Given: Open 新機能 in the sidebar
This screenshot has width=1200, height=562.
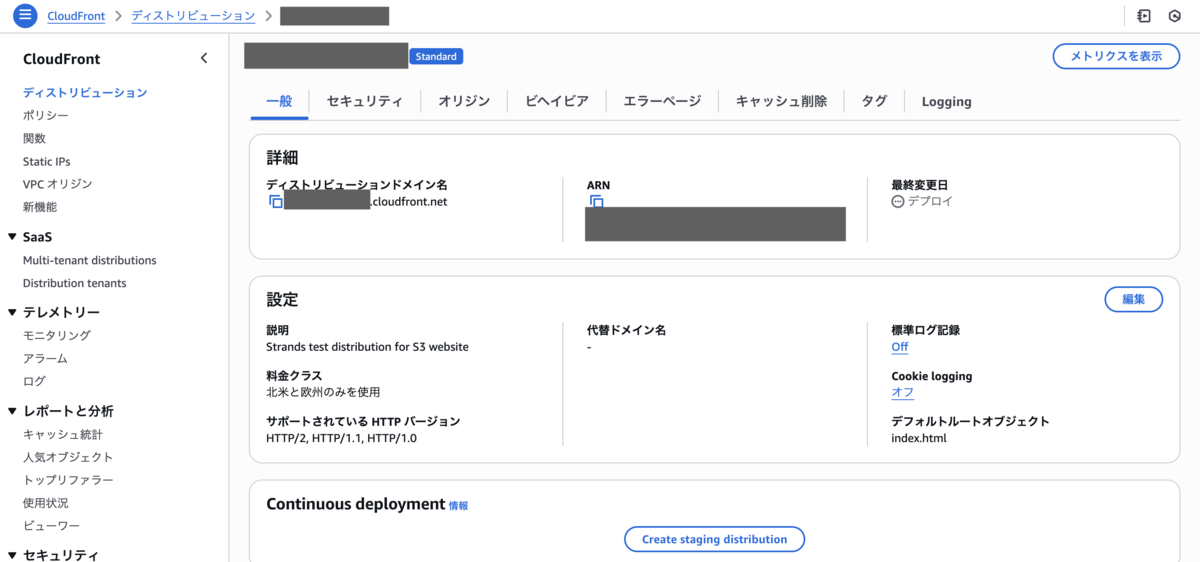Looking at the screenshot, I should tap(40, 207).
